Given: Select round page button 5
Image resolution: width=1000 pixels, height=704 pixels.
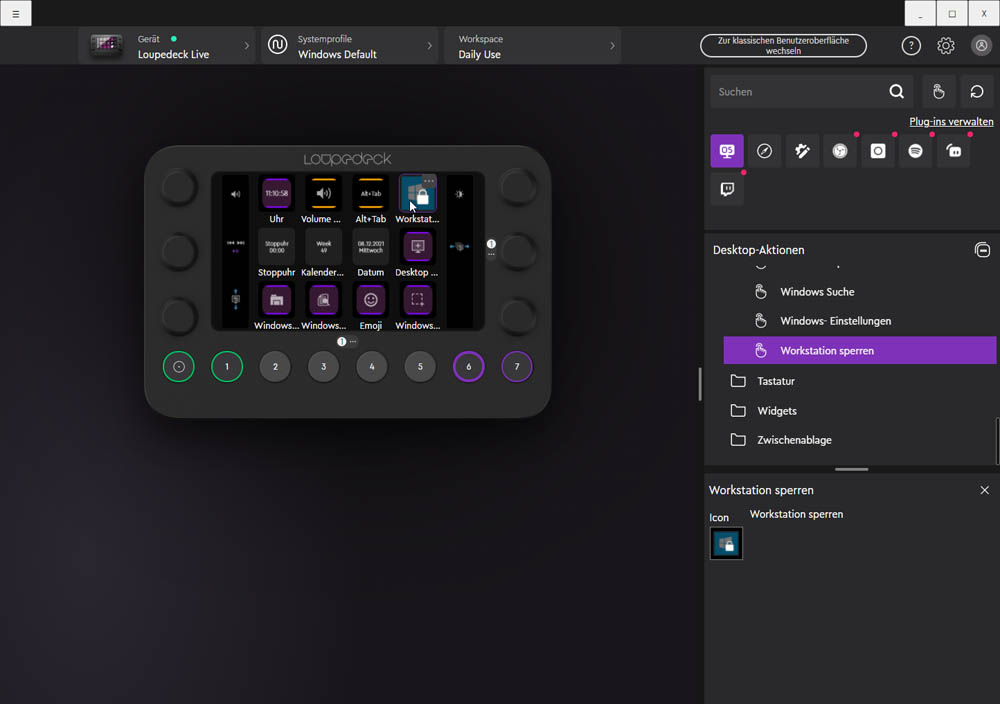Looking at the screenshot, I should point(420,367).
